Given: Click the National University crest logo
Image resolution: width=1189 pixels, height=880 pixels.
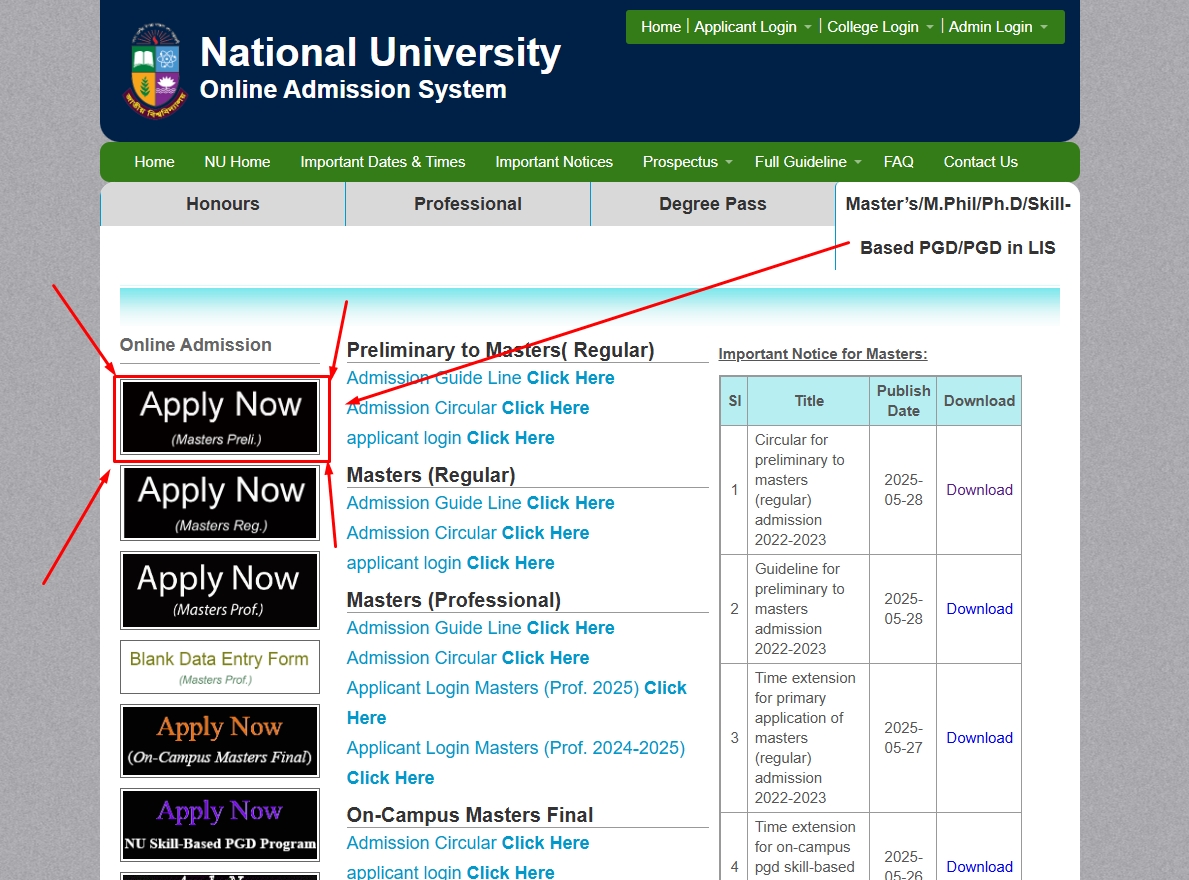Looking at the screenshot, I should pyautogui.click(x=155, y=70).
